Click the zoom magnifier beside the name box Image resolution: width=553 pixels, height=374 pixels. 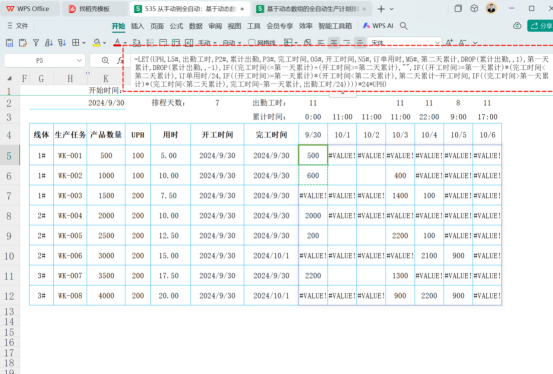105,60
